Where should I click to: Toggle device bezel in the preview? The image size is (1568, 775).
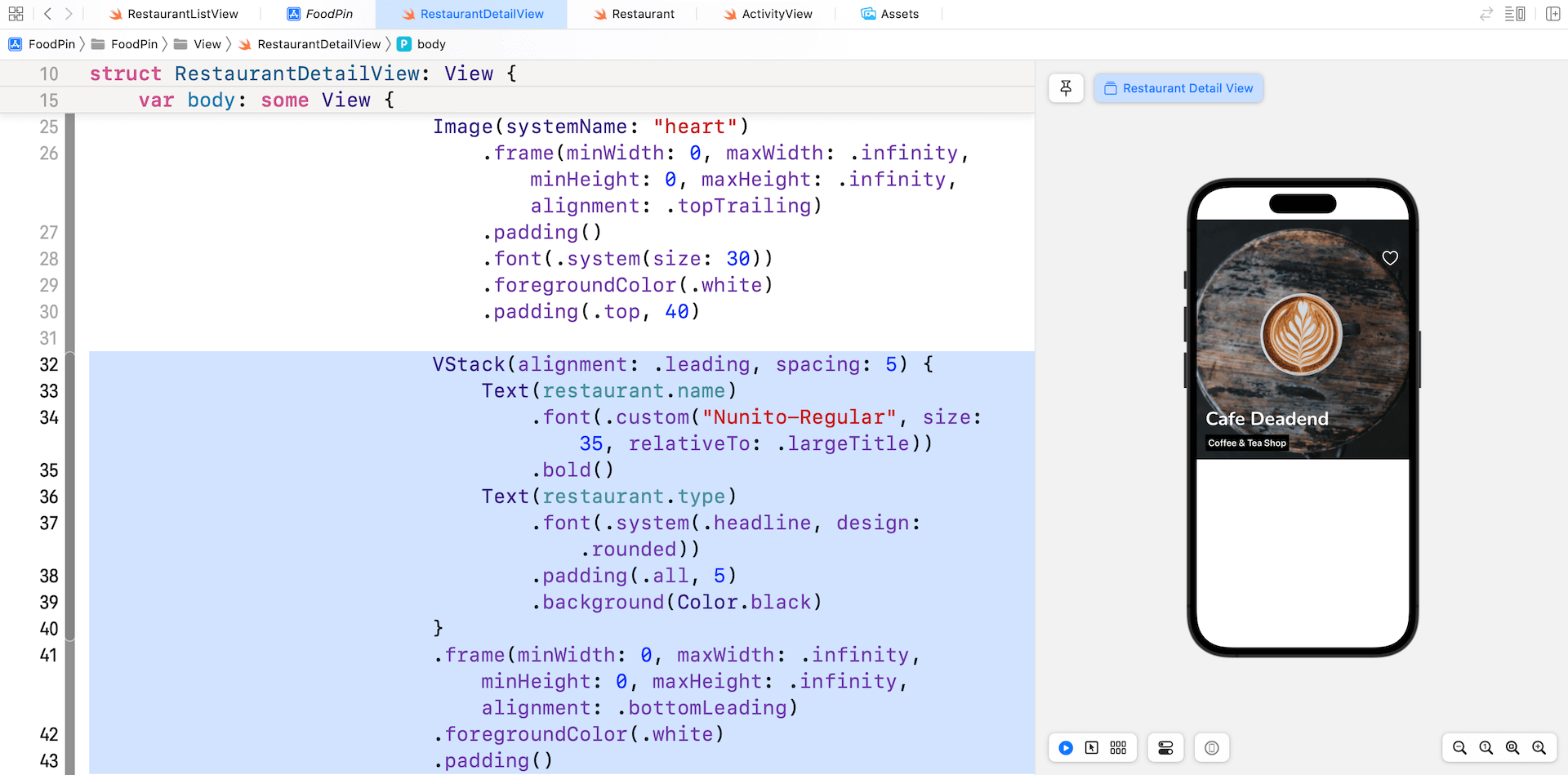point(1211,747)
